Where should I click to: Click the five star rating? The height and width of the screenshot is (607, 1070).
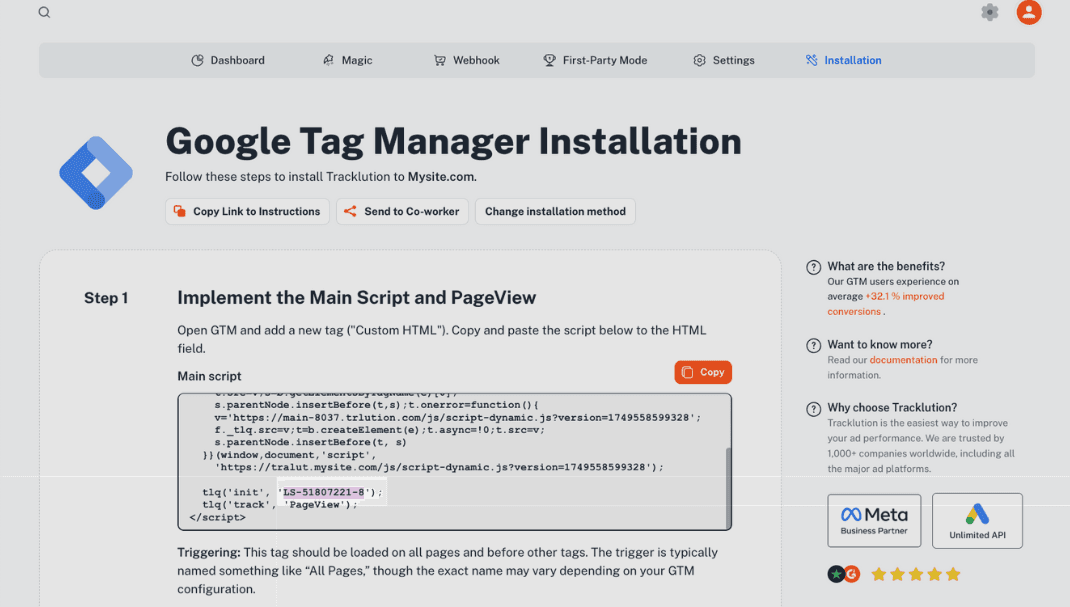(916, 574)
